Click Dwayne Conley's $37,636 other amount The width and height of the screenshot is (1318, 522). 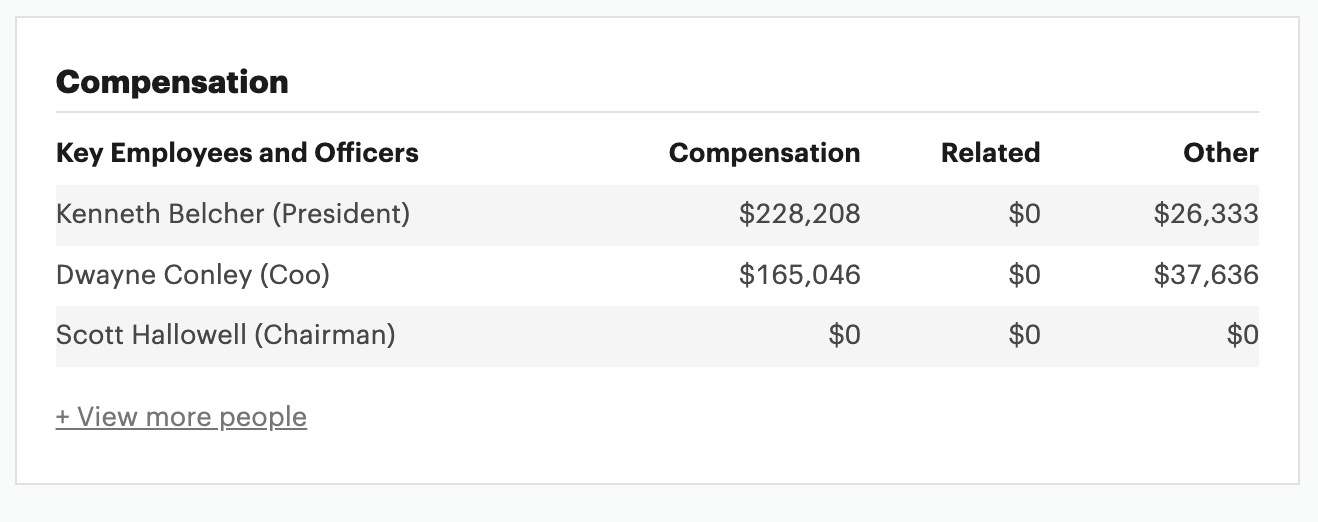point(1206,275)
